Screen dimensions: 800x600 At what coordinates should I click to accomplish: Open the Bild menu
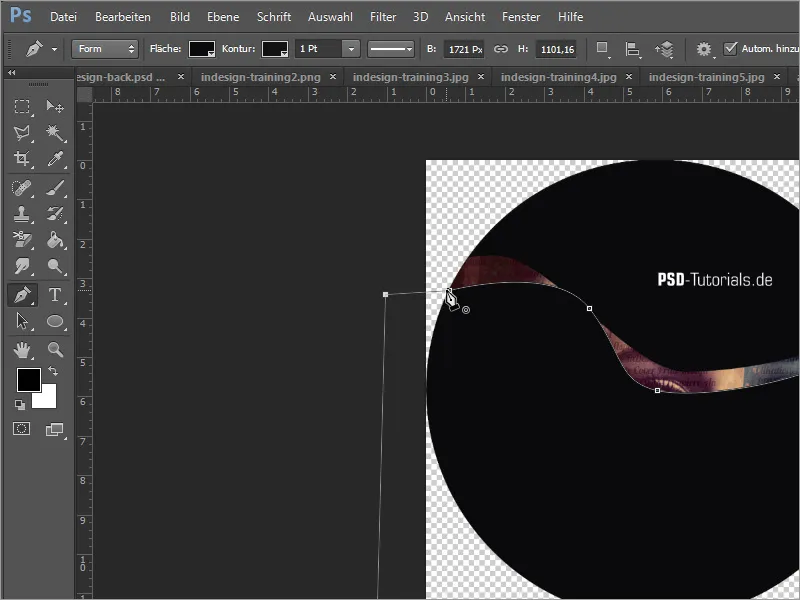[x=180, y=17]
